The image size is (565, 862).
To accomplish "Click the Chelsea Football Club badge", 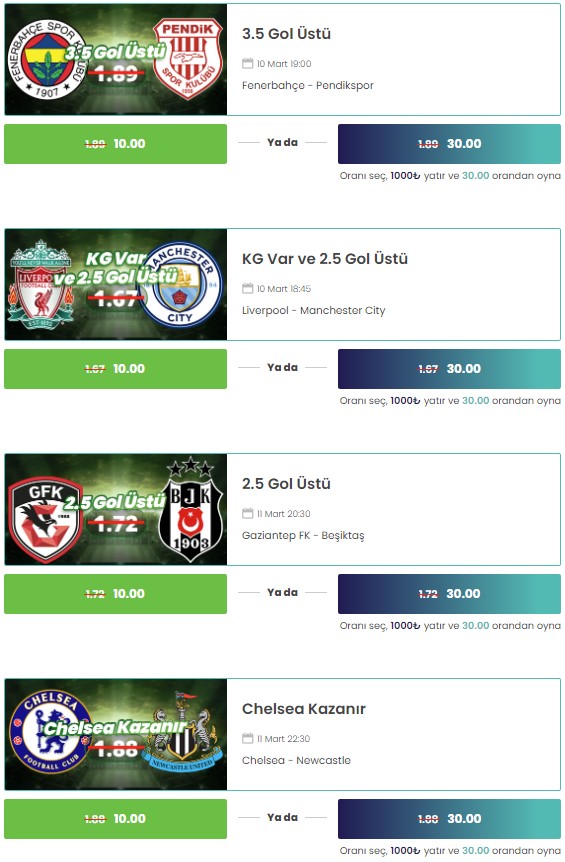I will pos(50,732).
